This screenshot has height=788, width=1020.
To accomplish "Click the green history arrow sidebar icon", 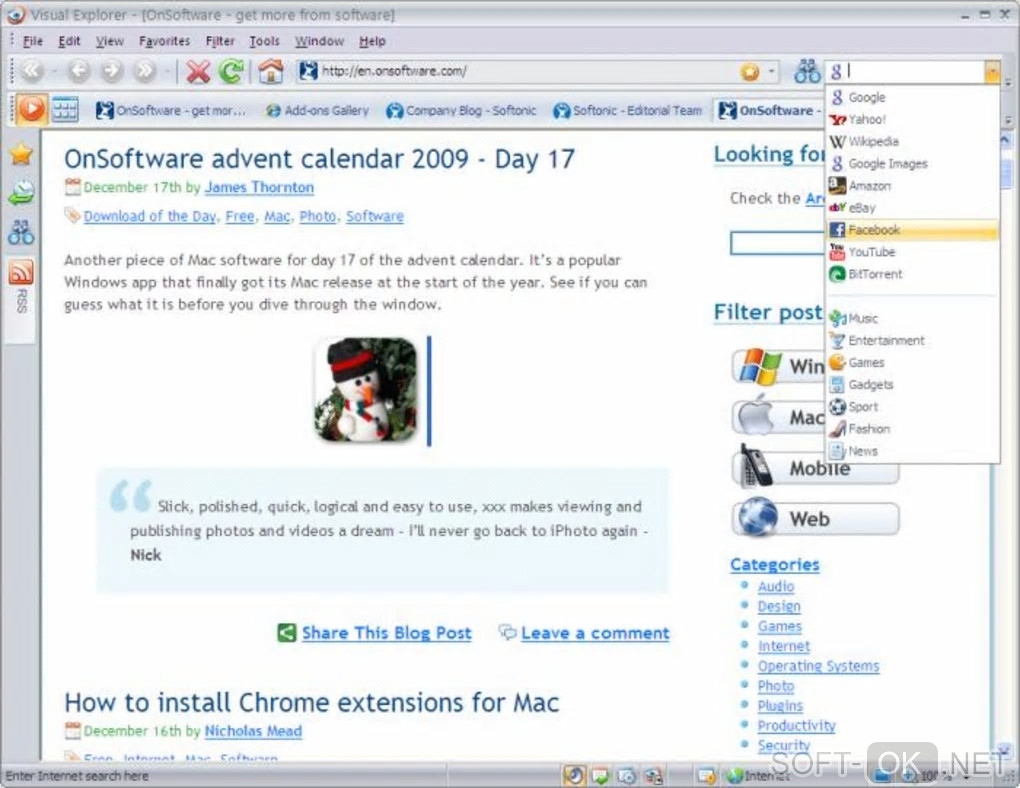I will 21,193.
